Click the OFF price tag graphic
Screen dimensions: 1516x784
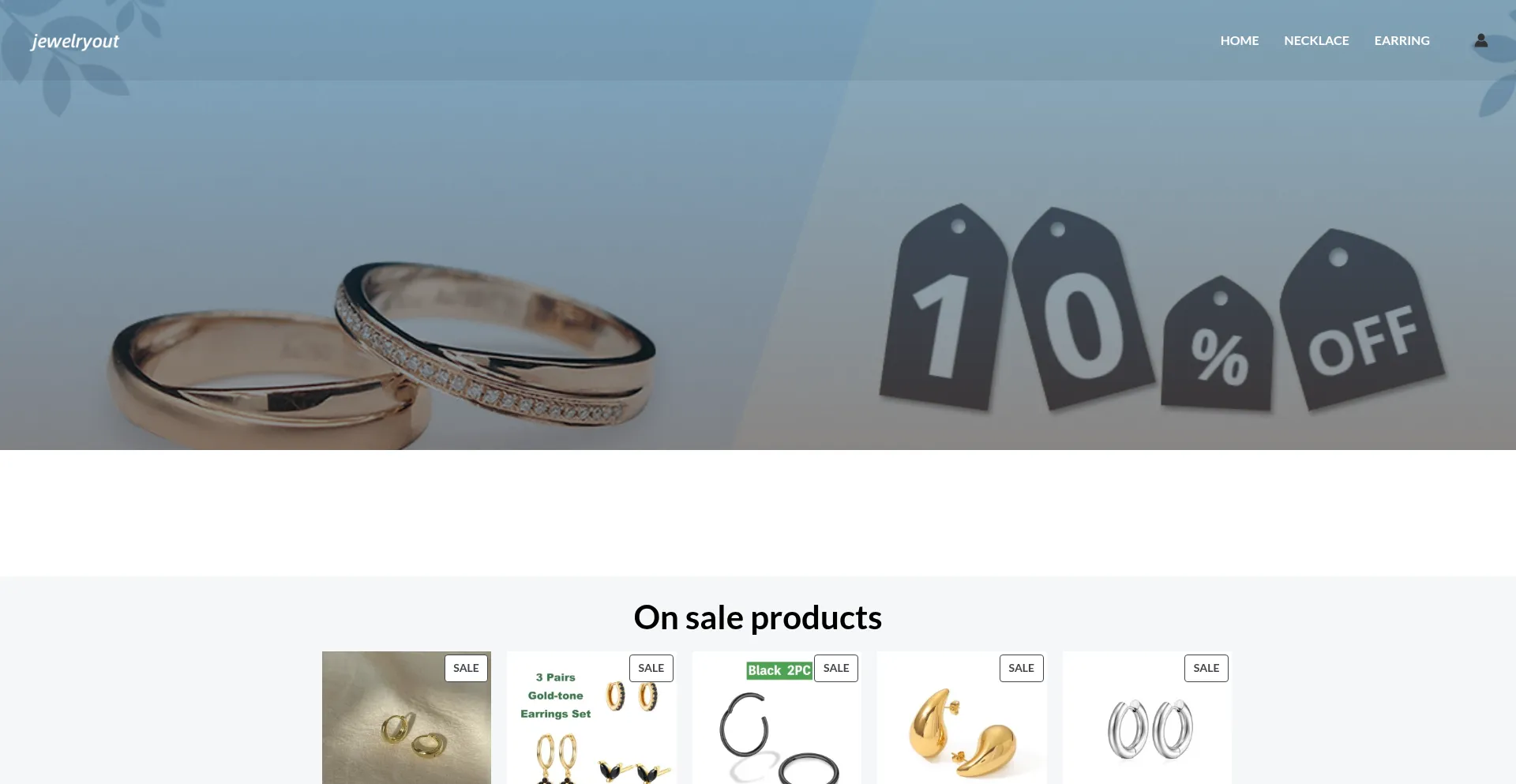[x=1362, y=320]
